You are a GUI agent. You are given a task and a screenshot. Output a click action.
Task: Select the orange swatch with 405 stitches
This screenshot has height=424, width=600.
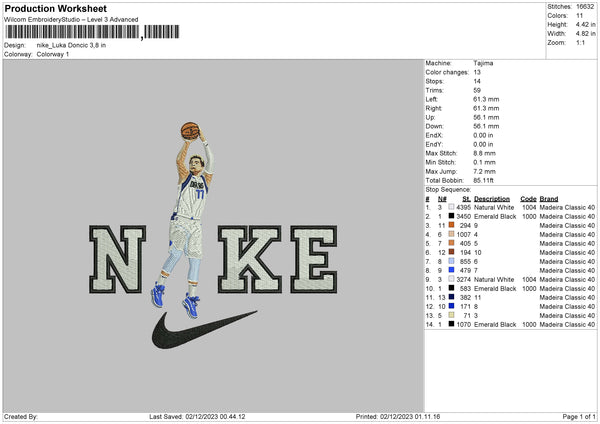point(452,243)
